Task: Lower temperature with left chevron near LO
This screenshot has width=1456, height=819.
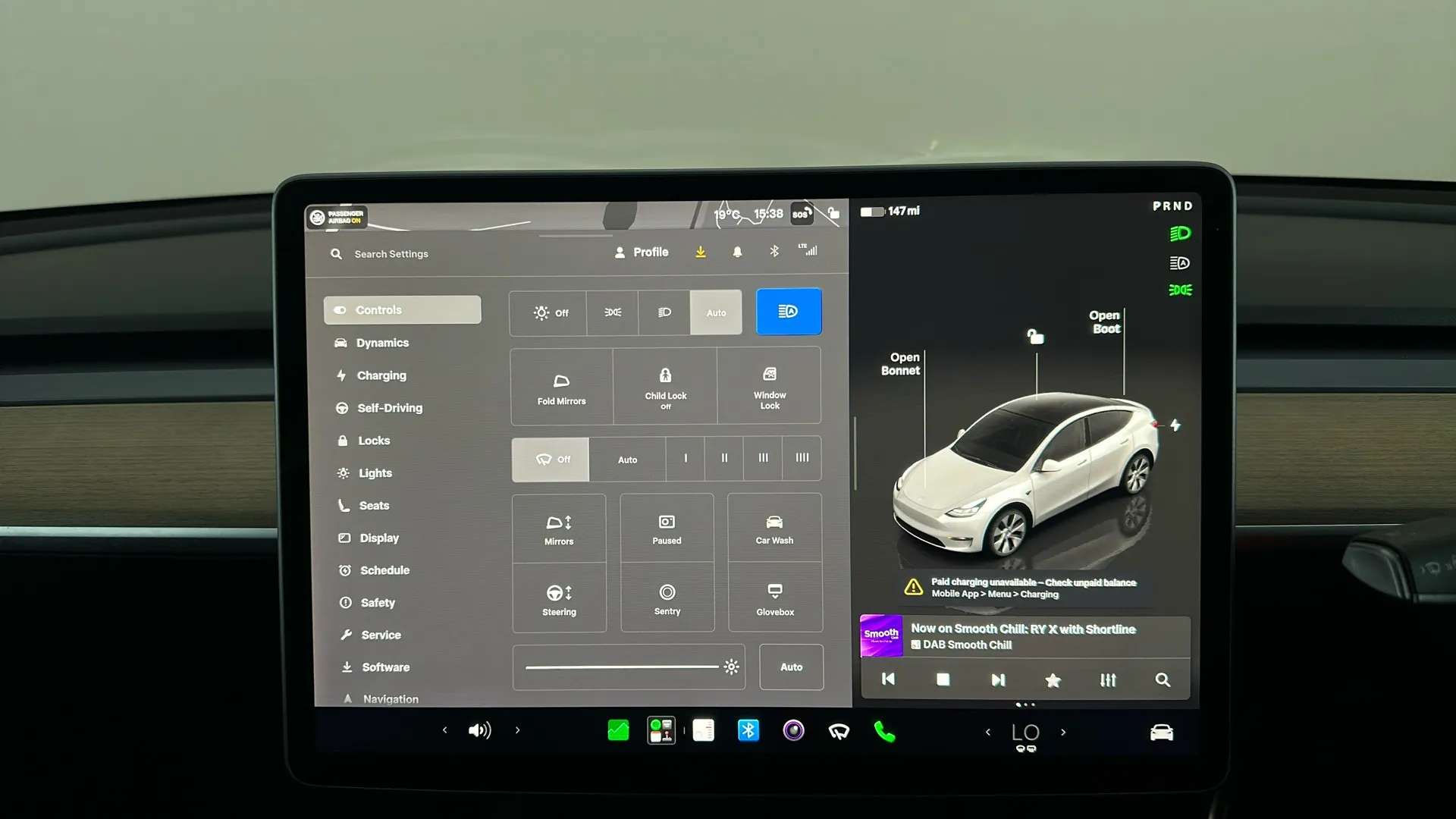Action: (x=987, y=732)
